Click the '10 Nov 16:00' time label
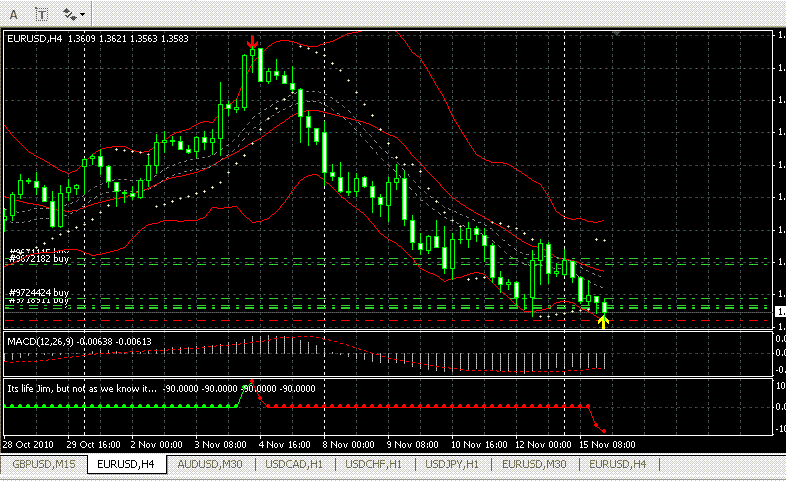Image resolution: width=786 pixels, height=481 pixels. pyautogui.click(x=479, y=444)
